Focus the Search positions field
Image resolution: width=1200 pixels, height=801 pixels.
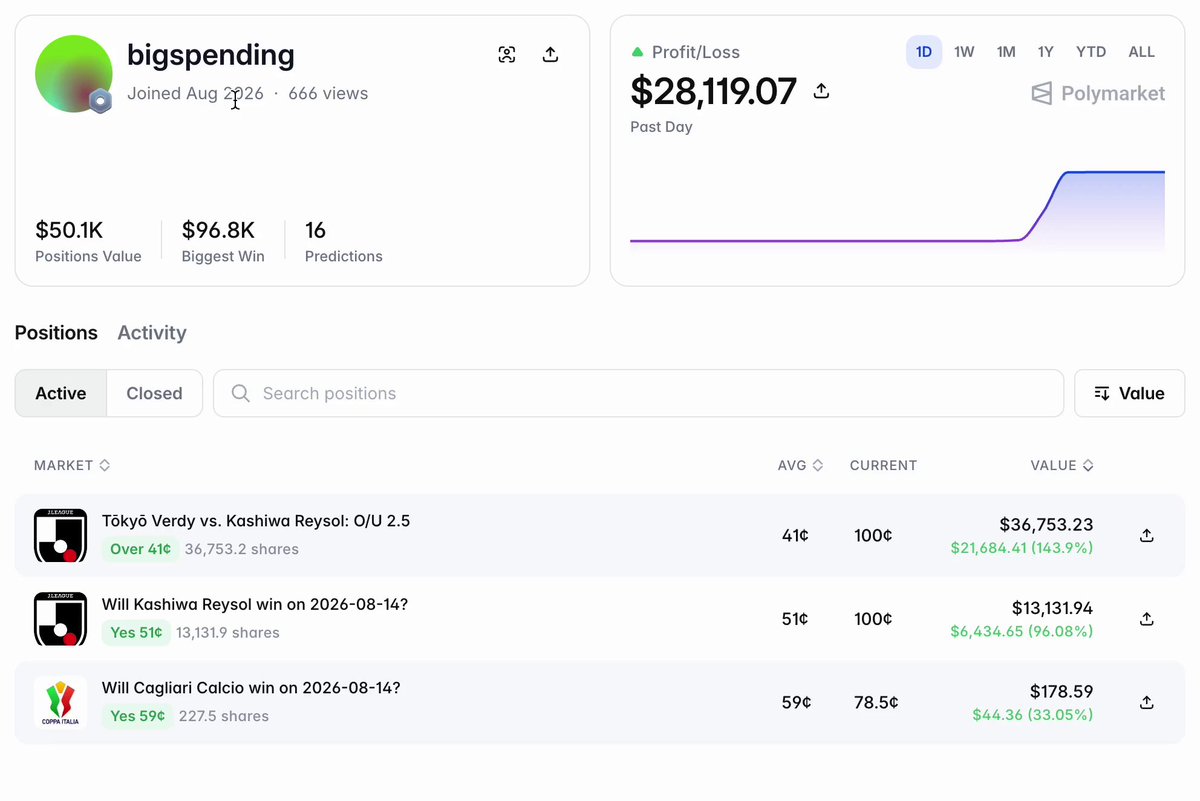click(x=638, y=393)
